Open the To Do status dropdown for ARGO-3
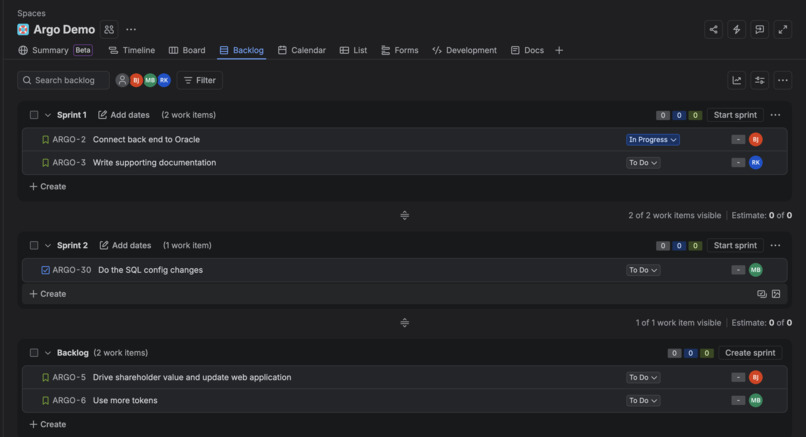Image resolution: width=806 pixels, height=437 pixels. pos(643,162)
